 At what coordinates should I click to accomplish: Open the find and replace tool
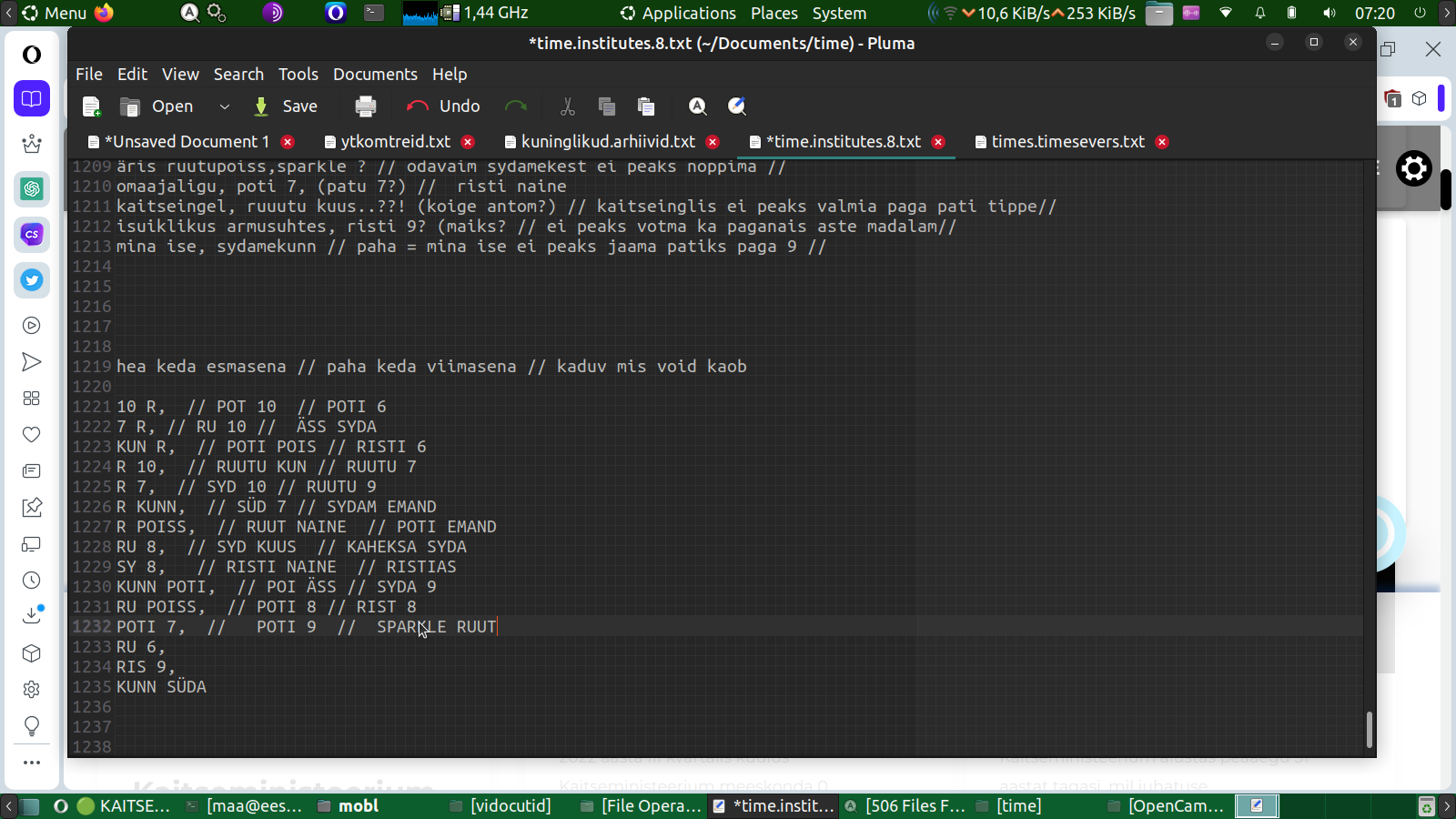pos(737,106)
